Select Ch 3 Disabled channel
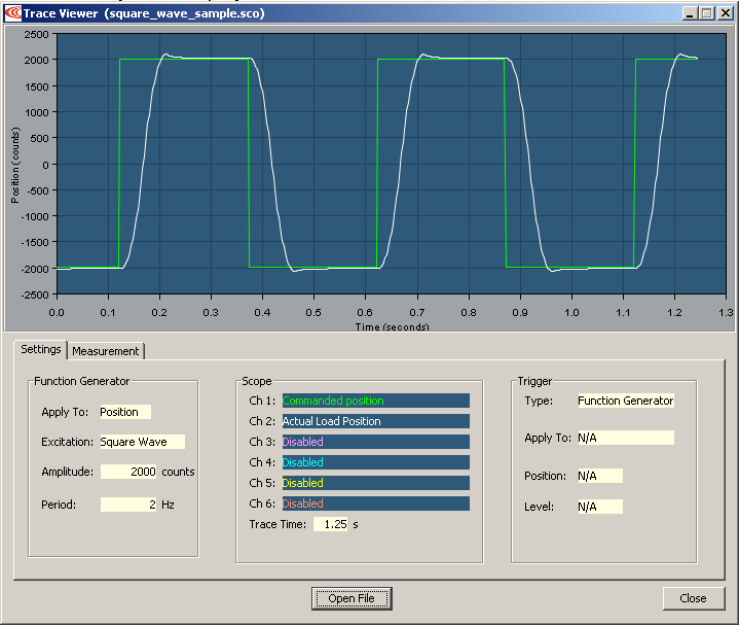 point(376,442)
